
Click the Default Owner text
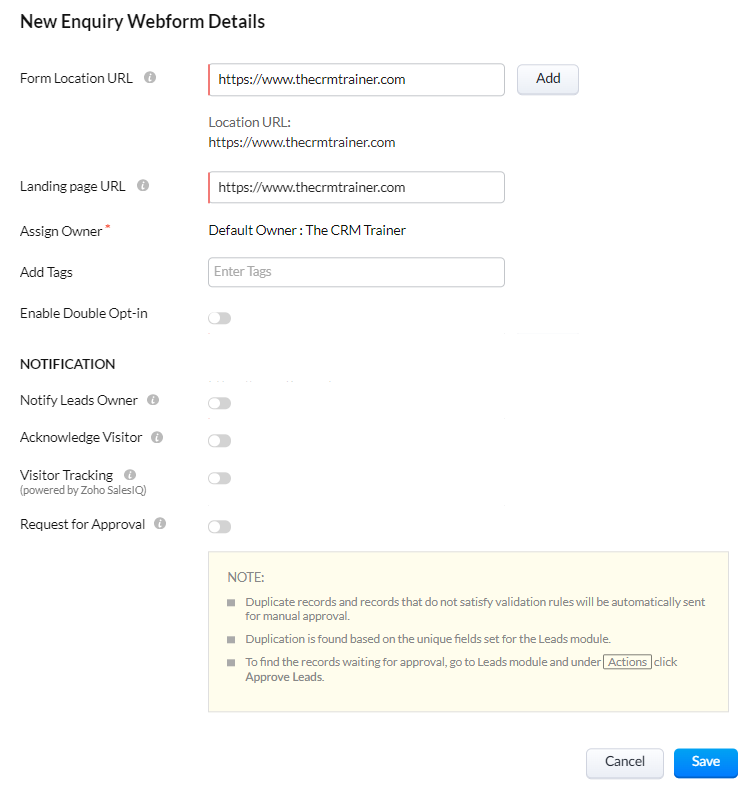point(307,231)
